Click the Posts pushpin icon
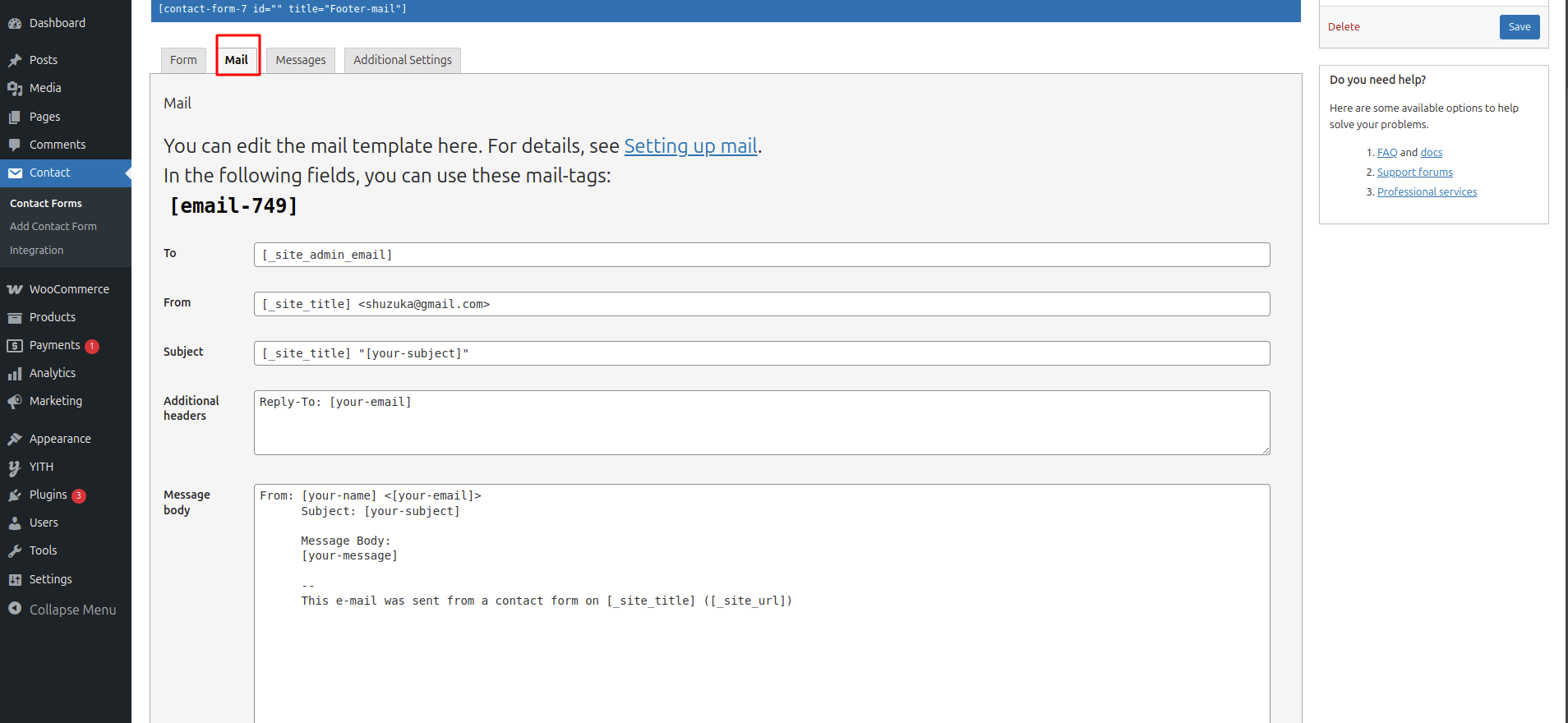The height and width of the screenshot is (723, 1568). pyautogui.click(x=15, y=60)
